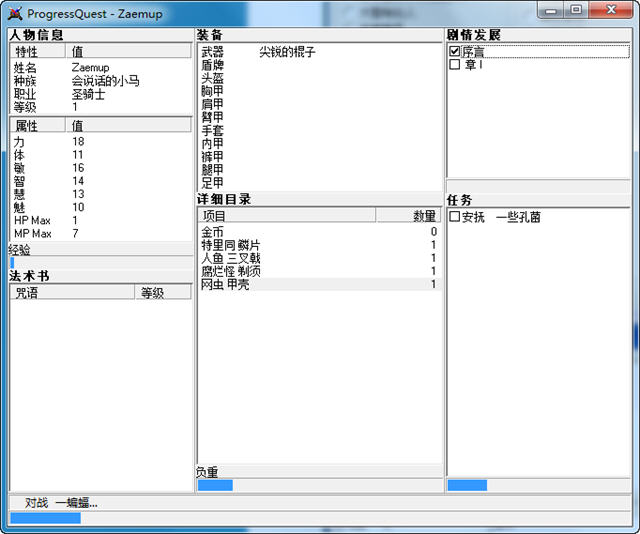Maximize the ProgressQuest window

click(x=576, y=9)
